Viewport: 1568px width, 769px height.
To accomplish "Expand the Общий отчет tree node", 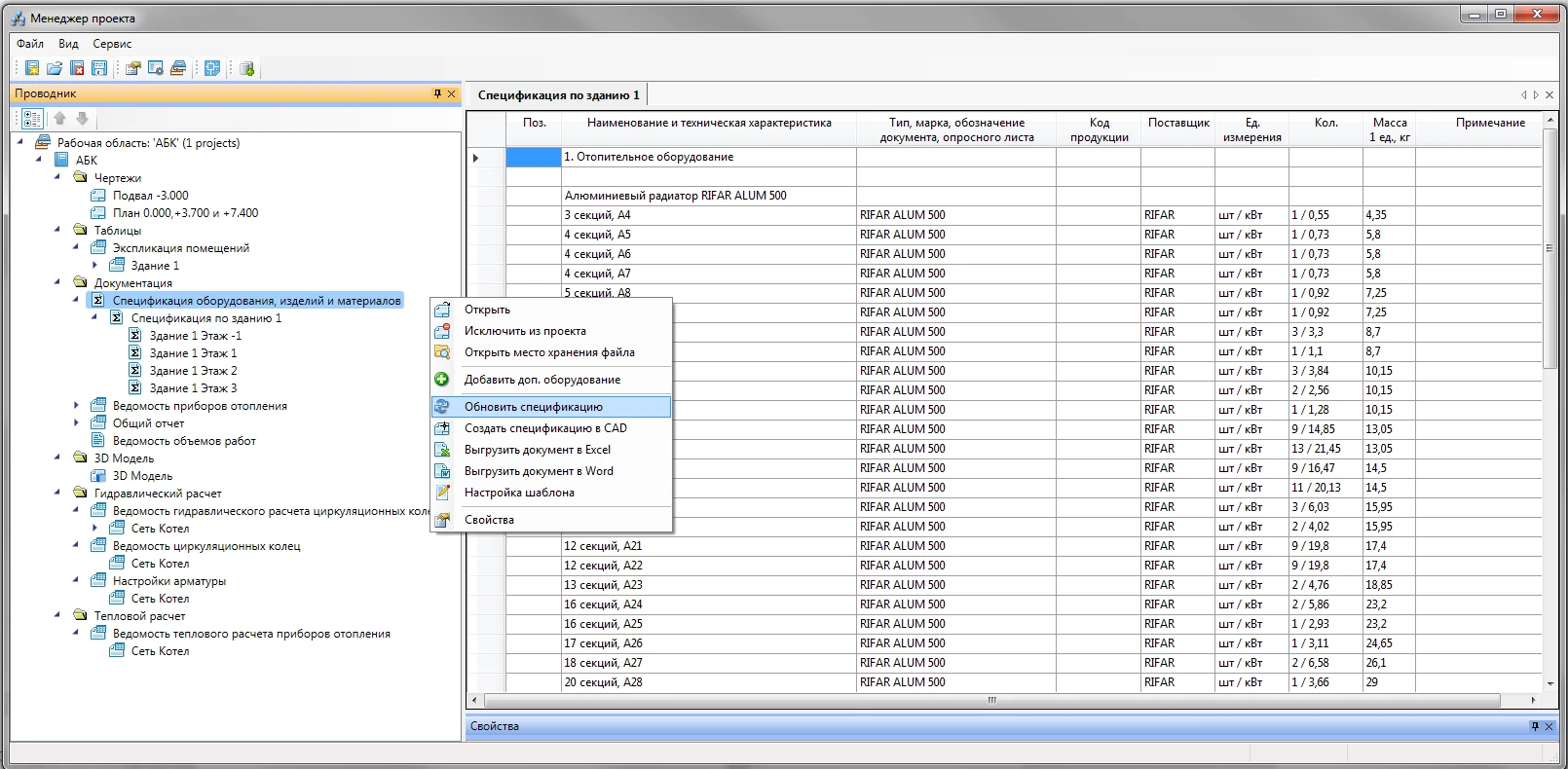I will (76, 422).
